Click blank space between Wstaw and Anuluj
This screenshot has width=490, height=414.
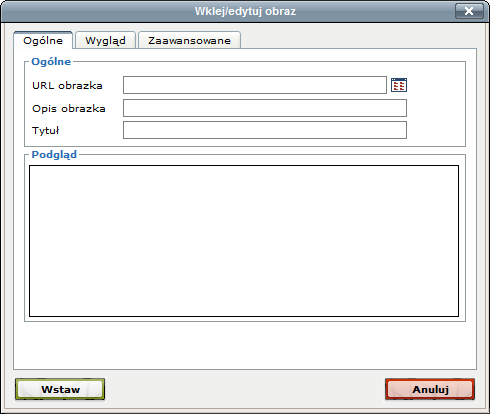(x=245, y=389)
